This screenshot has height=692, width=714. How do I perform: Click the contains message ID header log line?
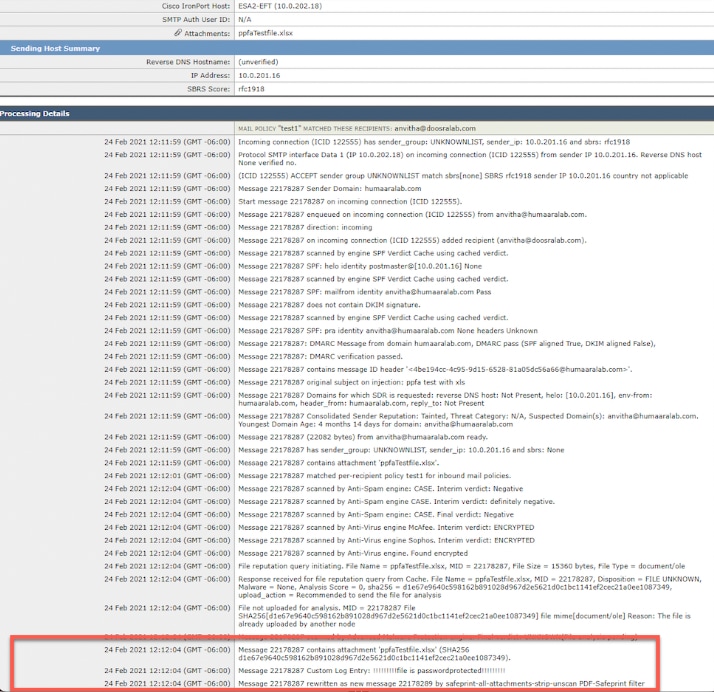(435, 370)
